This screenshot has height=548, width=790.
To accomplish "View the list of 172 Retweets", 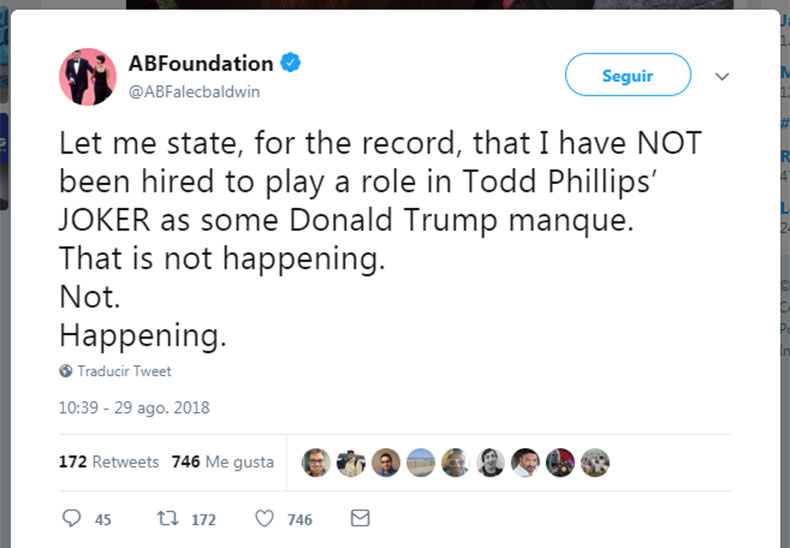I will pyautogui.click(x=109, y=462).
